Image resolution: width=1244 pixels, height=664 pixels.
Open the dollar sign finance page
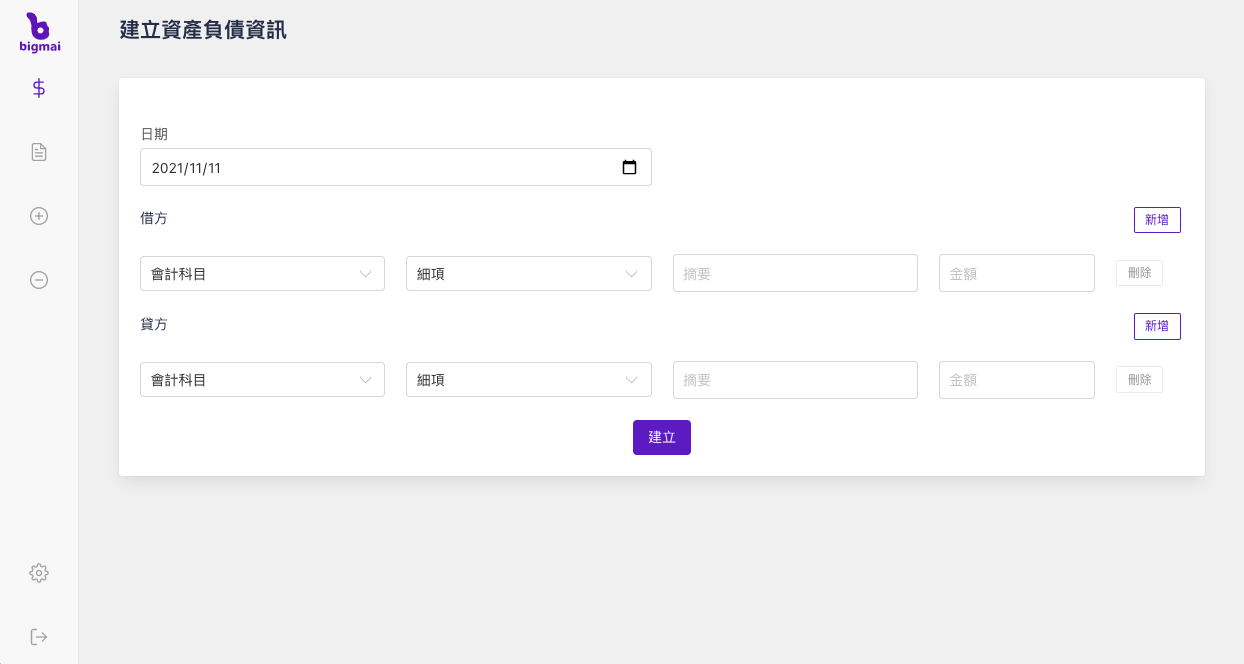[x=39, y=88]
